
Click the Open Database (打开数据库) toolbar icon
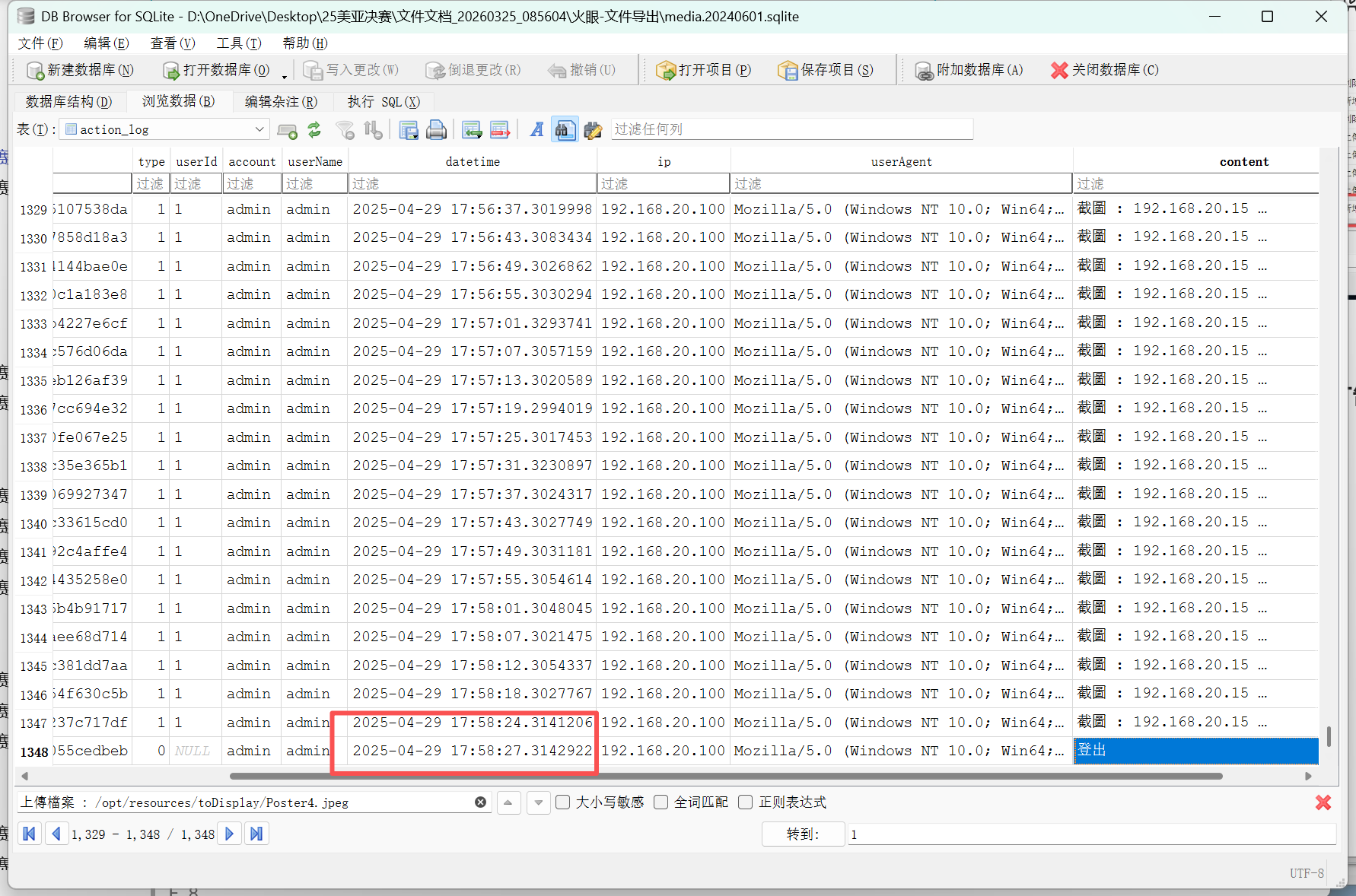pos(171,71)
